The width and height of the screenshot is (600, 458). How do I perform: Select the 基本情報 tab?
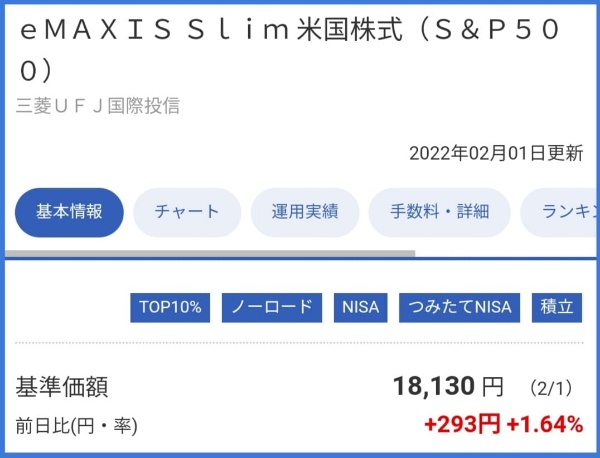(69, 212)
